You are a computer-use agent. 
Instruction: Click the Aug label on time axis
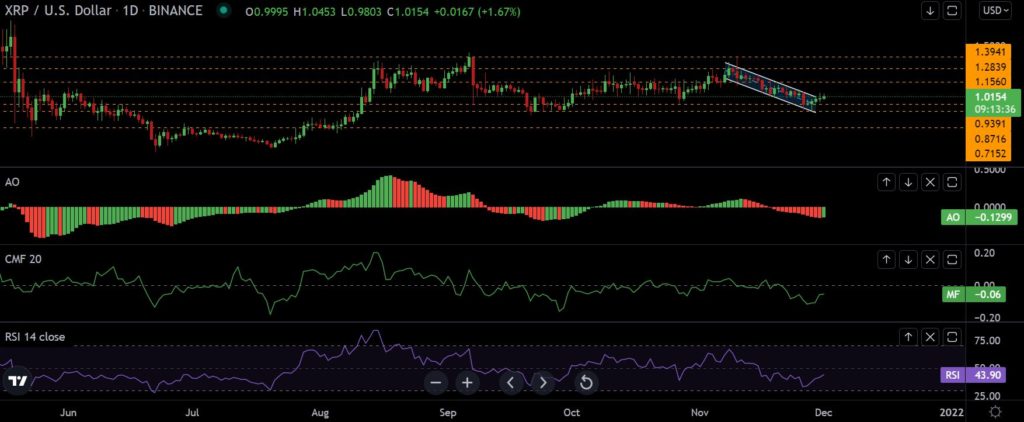click(x=319, y=412)
